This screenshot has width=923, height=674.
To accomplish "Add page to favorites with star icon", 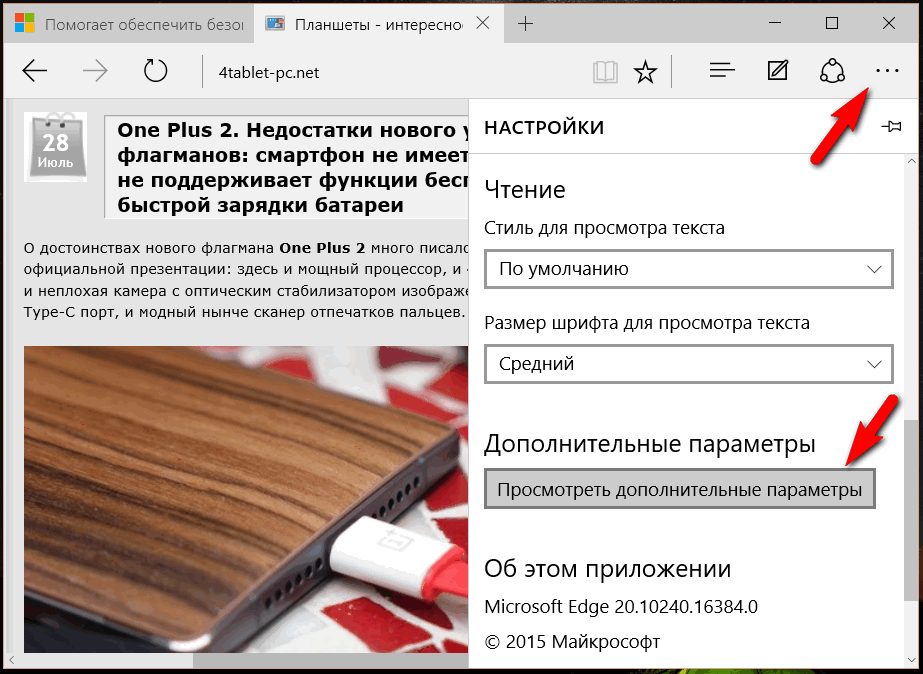I will (x=645, y=72).
